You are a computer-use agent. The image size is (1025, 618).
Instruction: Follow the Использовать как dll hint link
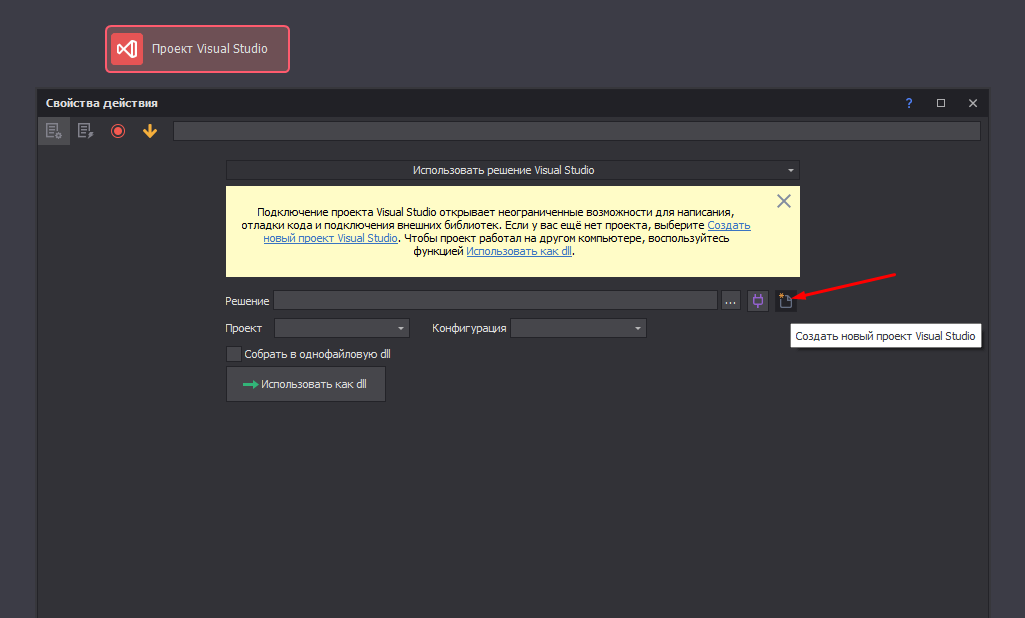(x=519, y=251)
